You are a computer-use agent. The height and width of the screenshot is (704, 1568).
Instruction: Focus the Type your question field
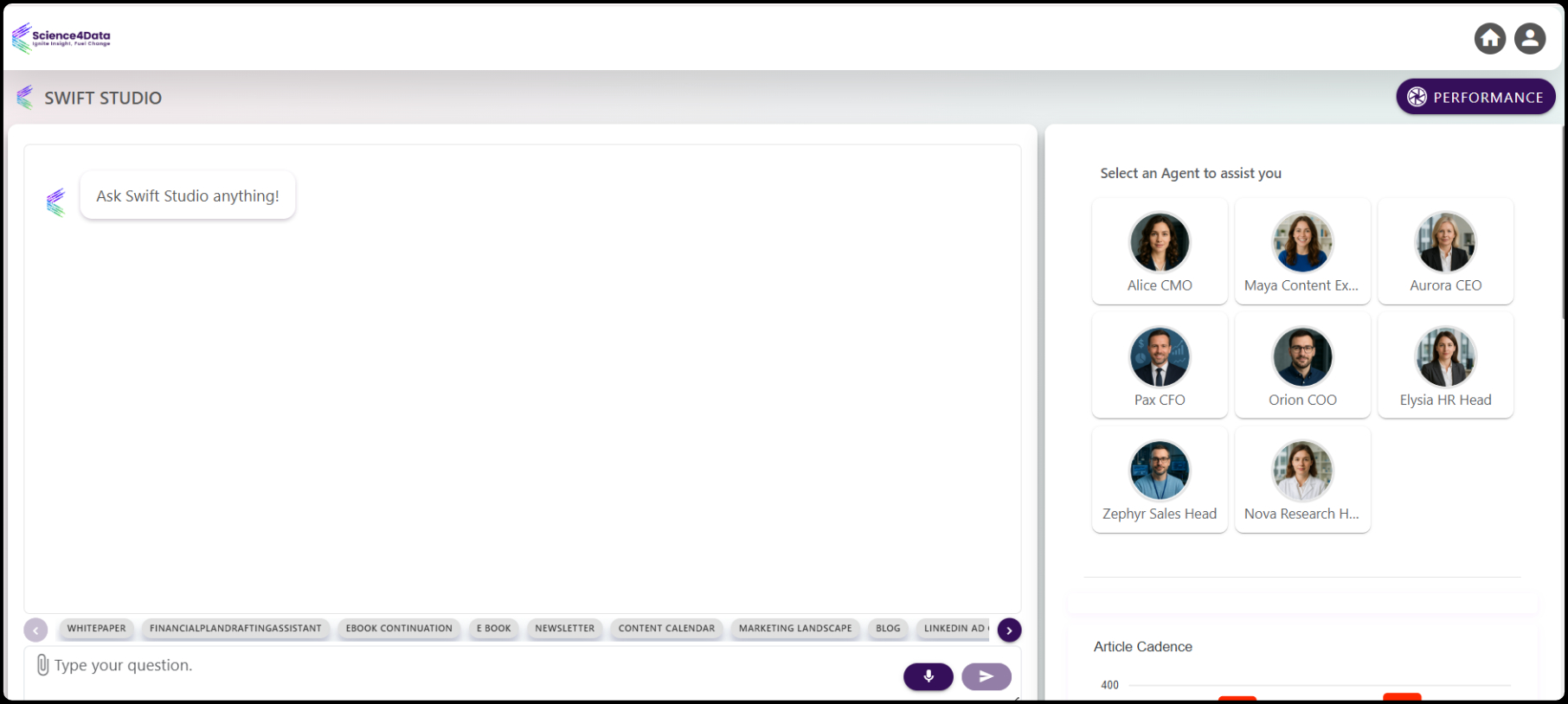(467, 665)
